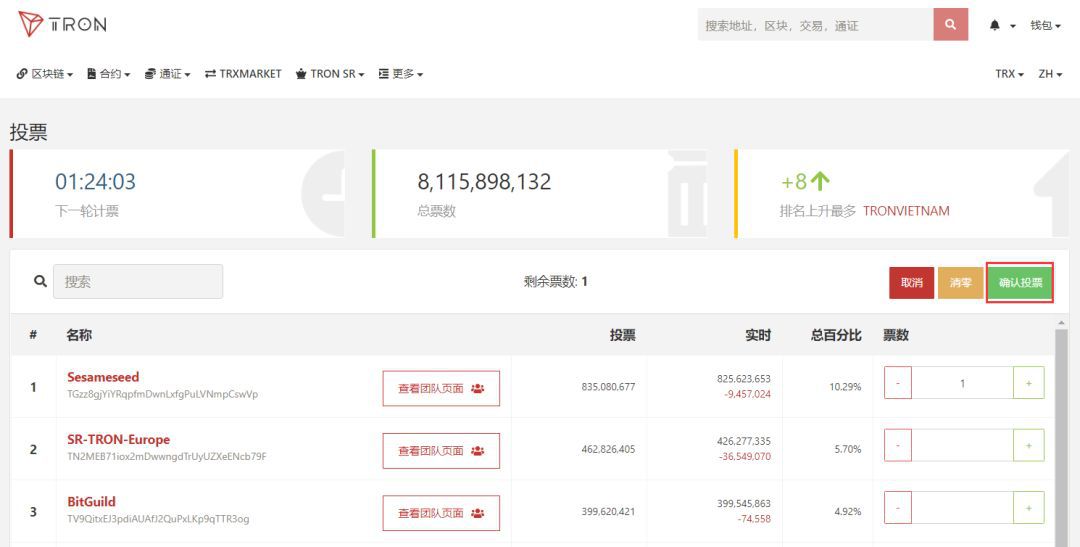Image resolution: width=1080 pixels, height=547 pixels.
Task: Click the red search magnifier button
Action: point(951,25)
